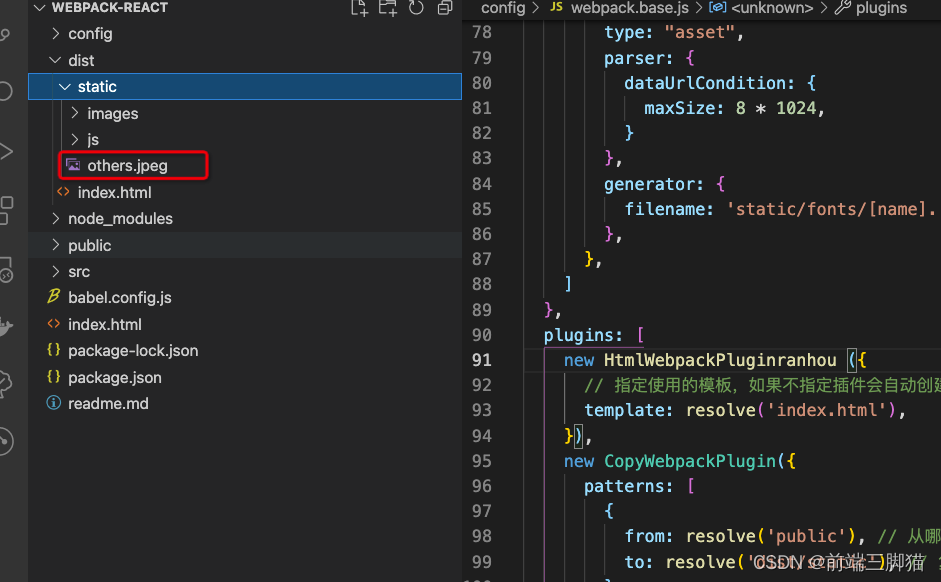Click the "patterns:" key on line 96
Image resolution: width=941 pixels, height=582 pixels.
coord(628,486)
